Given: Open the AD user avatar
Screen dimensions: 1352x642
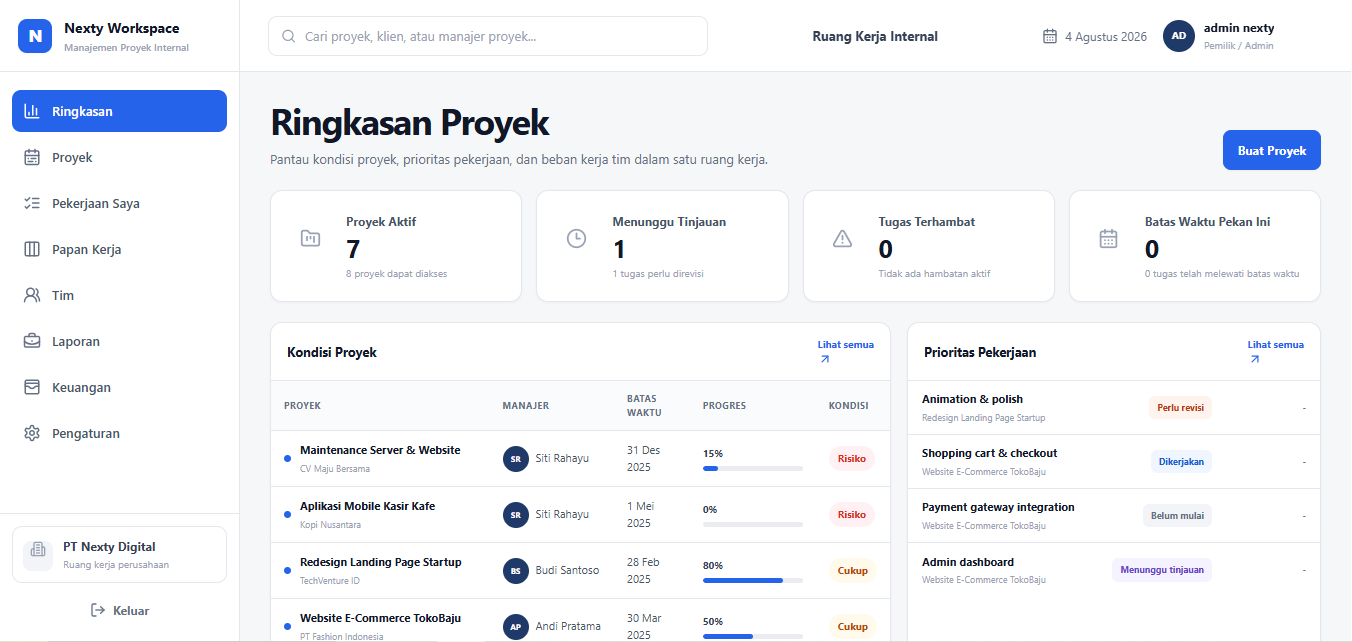Looking at the screenshot, I should (1179, 36).
